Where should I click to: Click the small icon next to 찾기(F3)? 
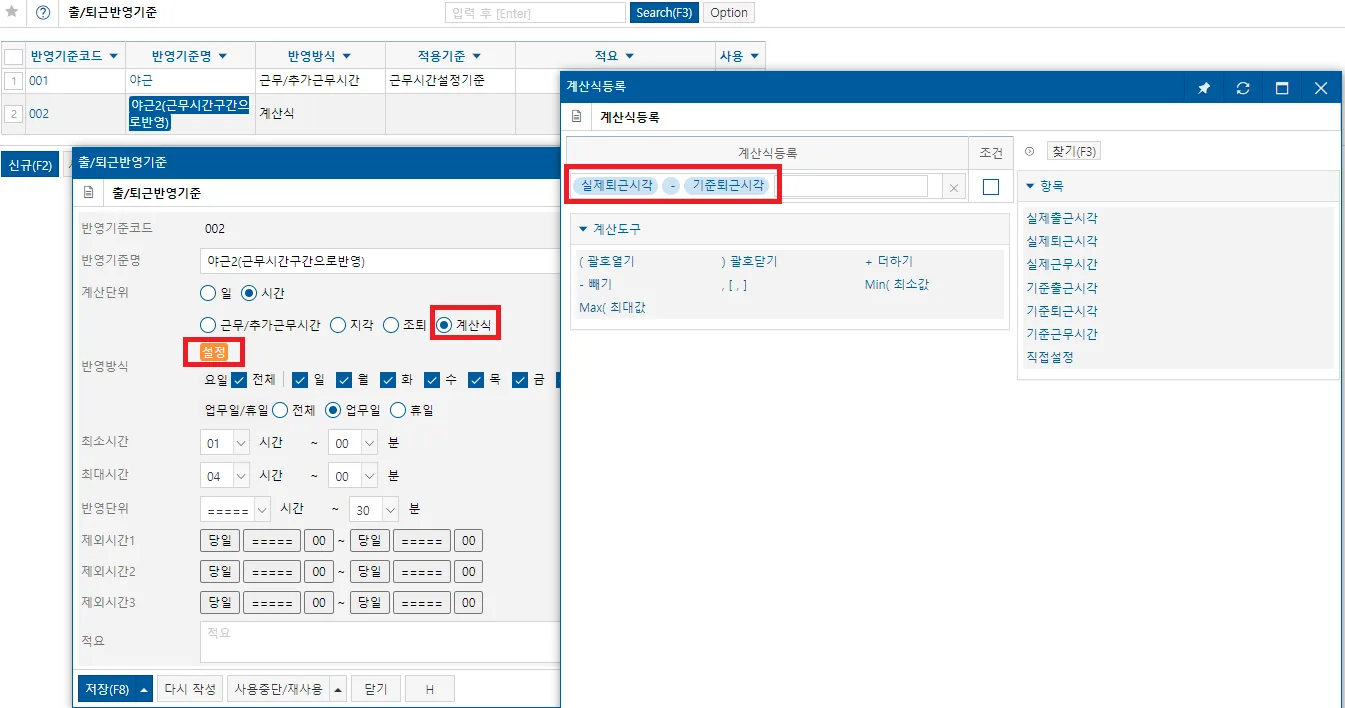pos(1030,152)
